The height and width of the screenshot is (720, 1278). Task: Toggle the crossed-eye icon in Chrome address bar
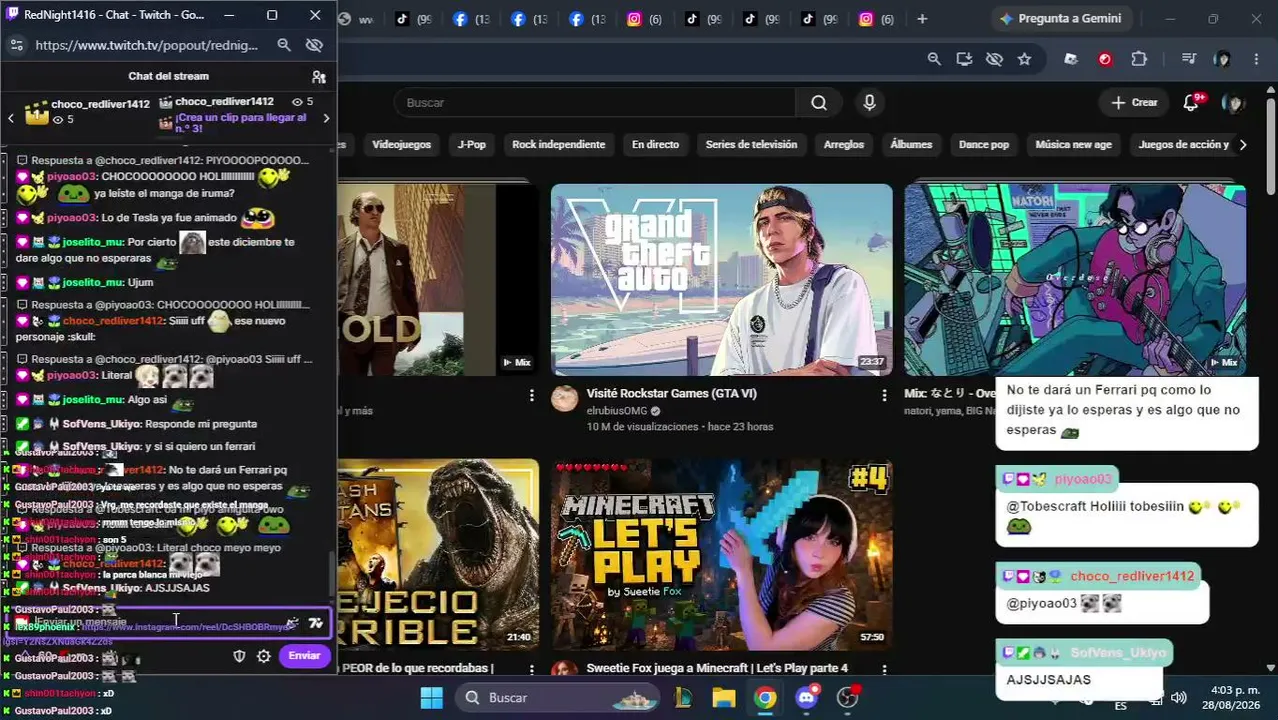pos(994,59)
